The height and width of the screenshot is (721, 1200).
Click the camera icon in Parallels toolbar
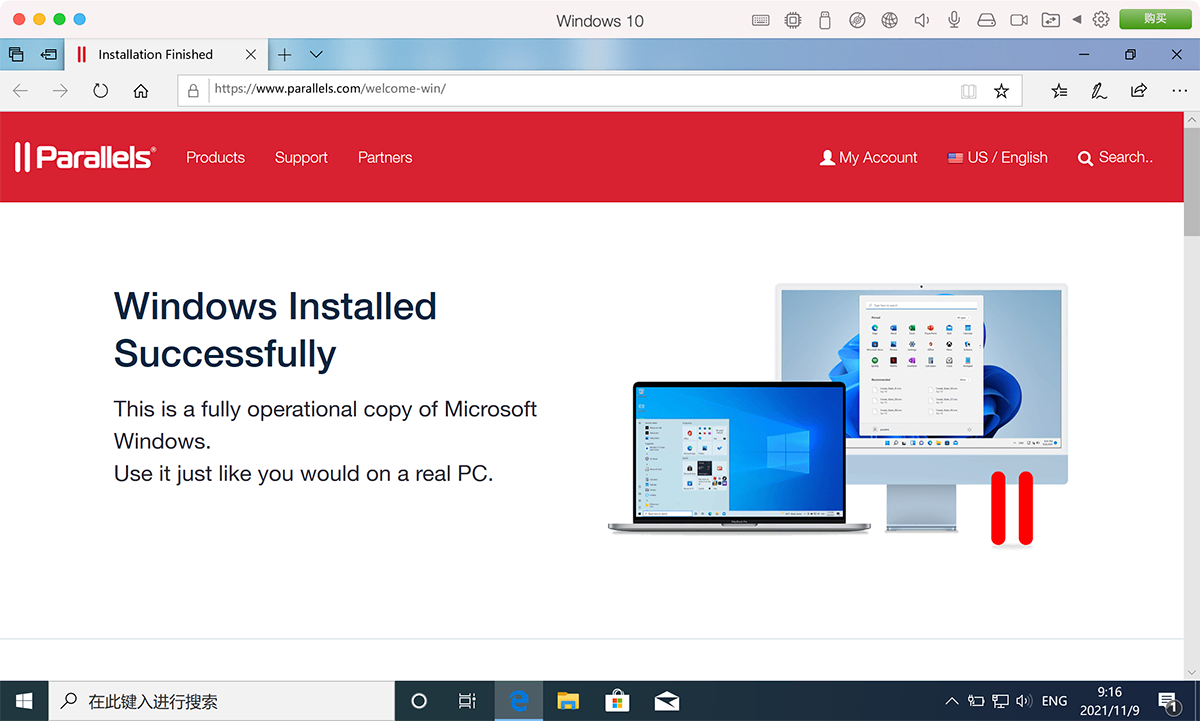1019,20
